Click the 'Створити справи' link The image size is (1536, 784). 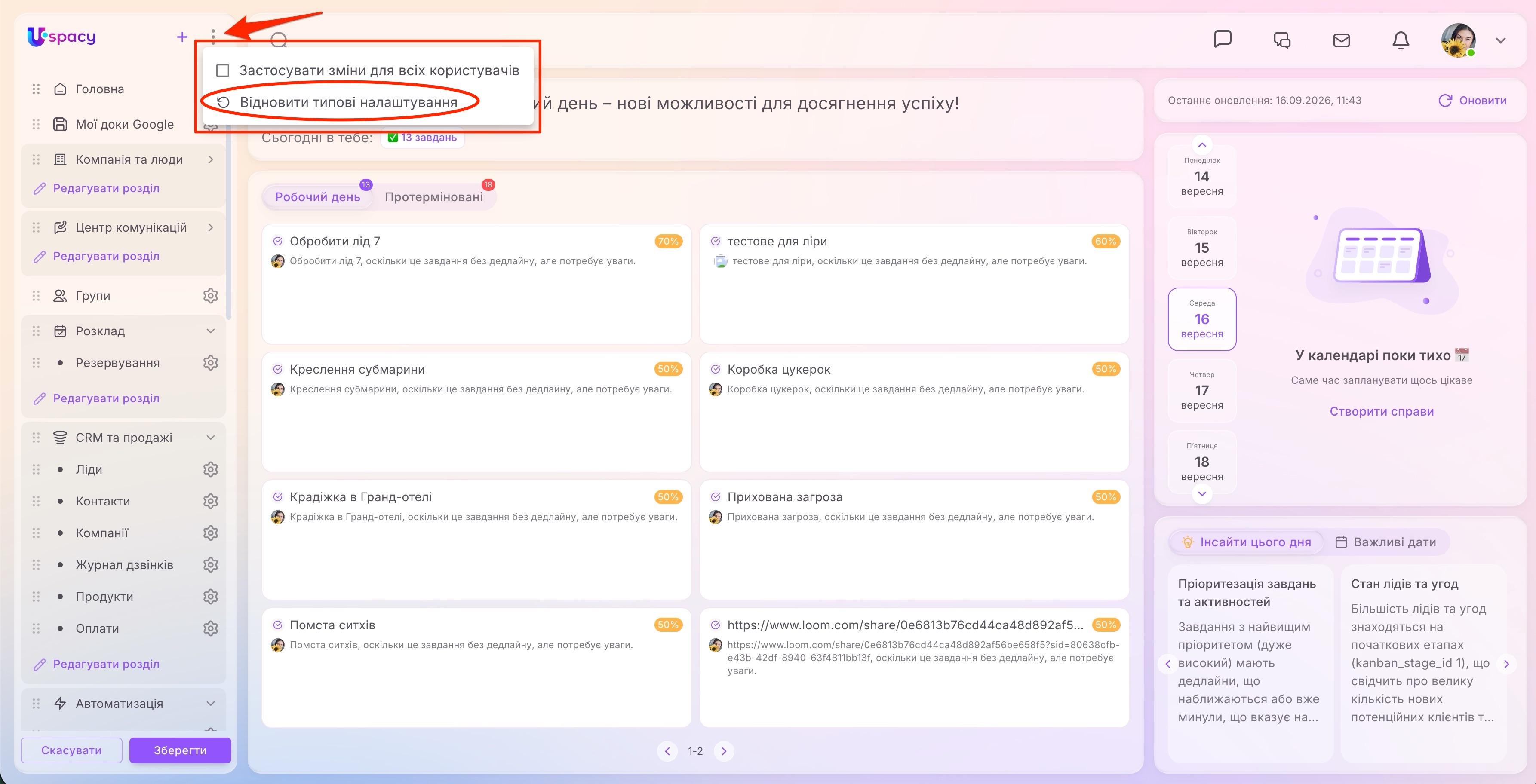pyautogui.click(x=1381, y=411)
